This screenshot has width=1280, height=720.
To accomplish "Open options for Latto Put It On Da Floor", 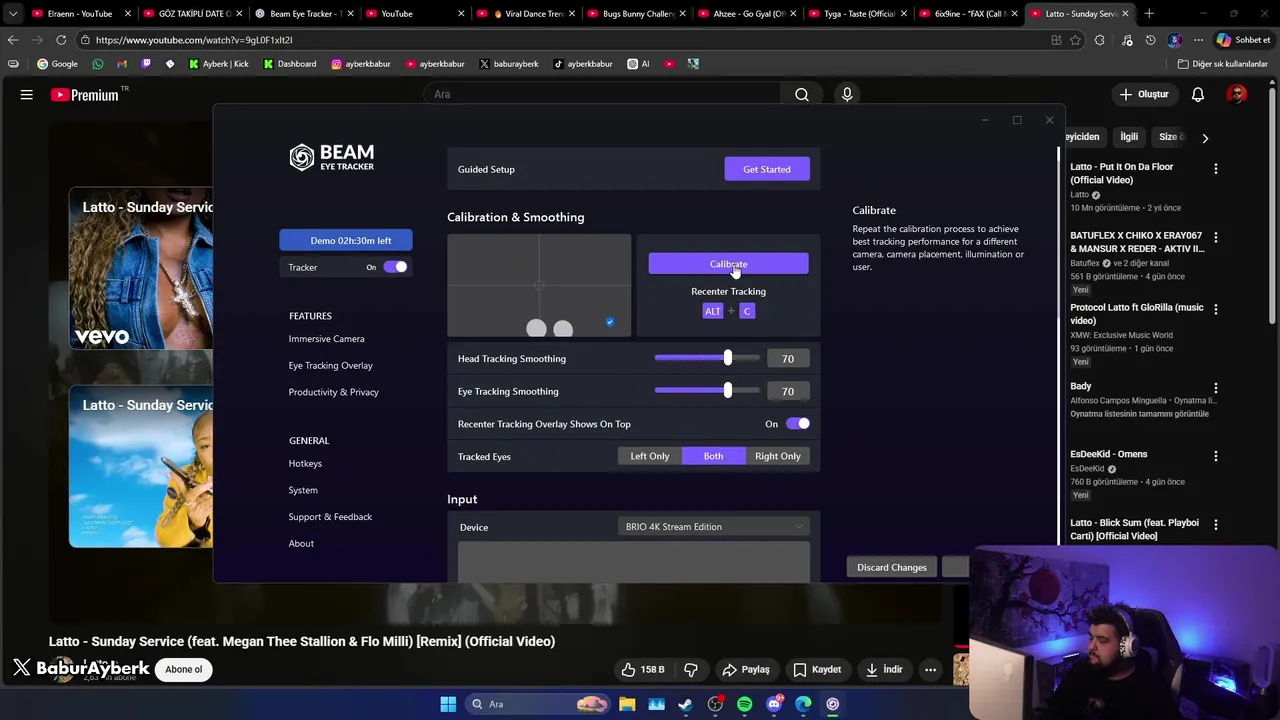I will coord(1216,169).
